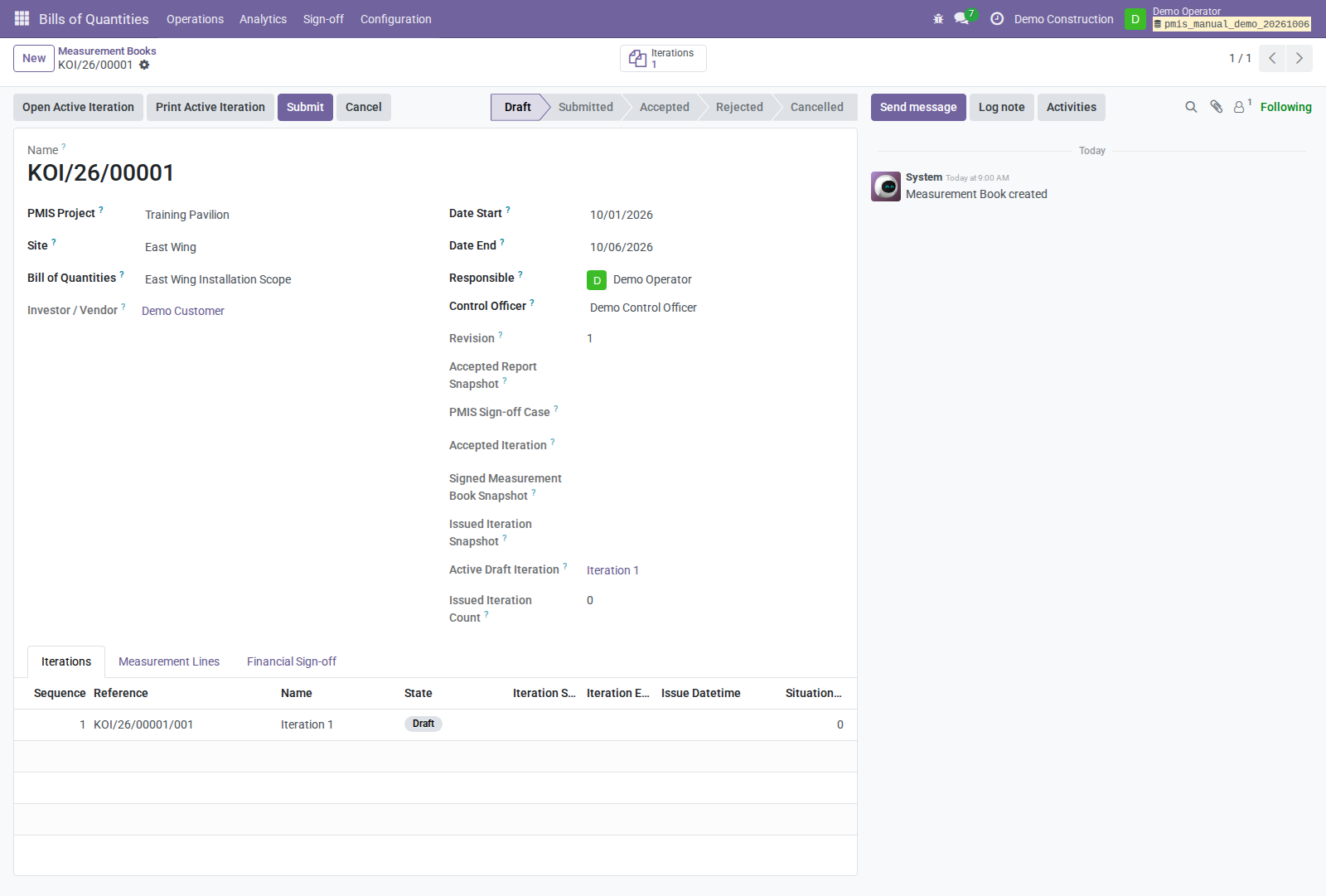The width and height of the screenshot is (1326, 896).
Task: Open the user menu via the green D avatar
Action: click(1135, 18)
